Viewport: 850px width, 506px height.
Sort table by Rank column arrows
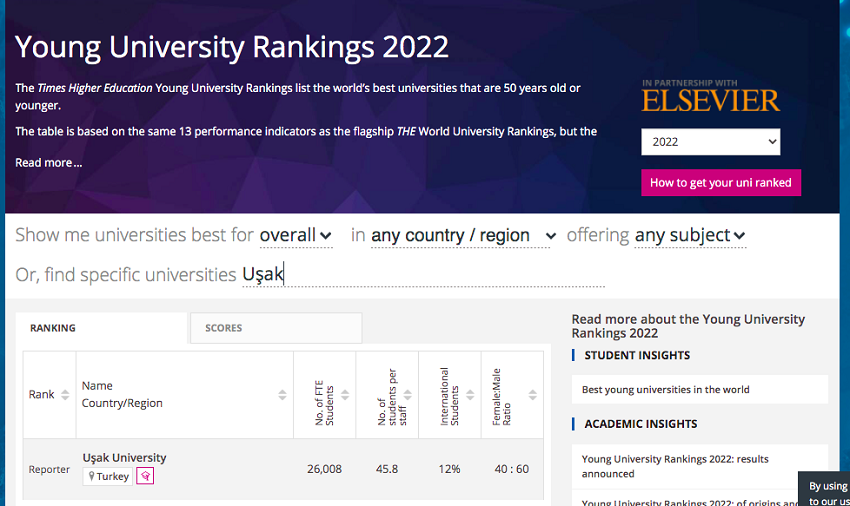coord(65,395)
